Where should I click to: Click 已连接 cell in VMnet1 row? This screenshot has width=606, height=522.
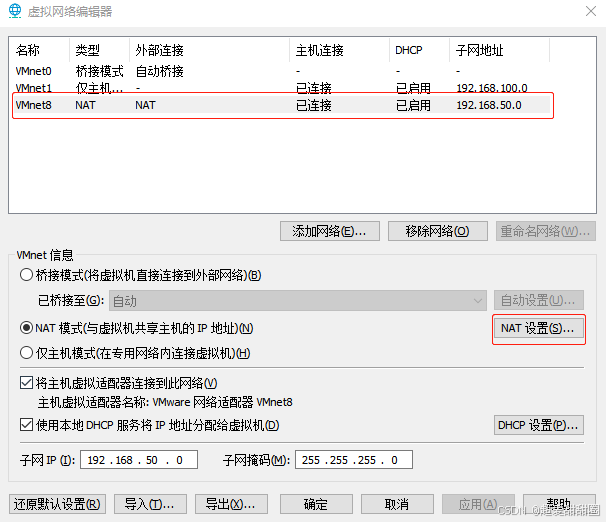(313, 88)
